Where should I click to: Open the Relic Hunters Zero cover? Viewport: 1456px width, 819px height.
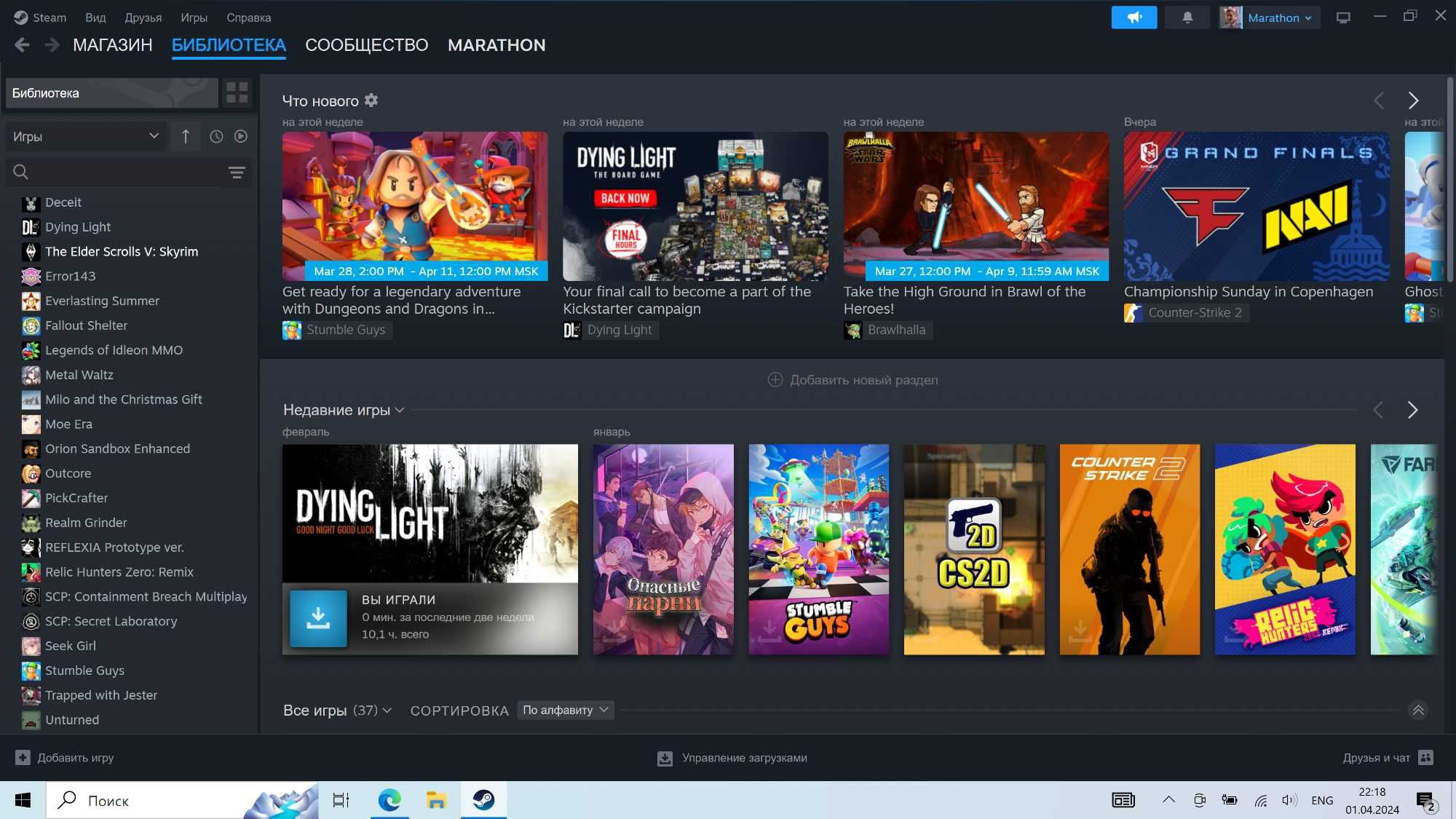tap(1285, 550)
